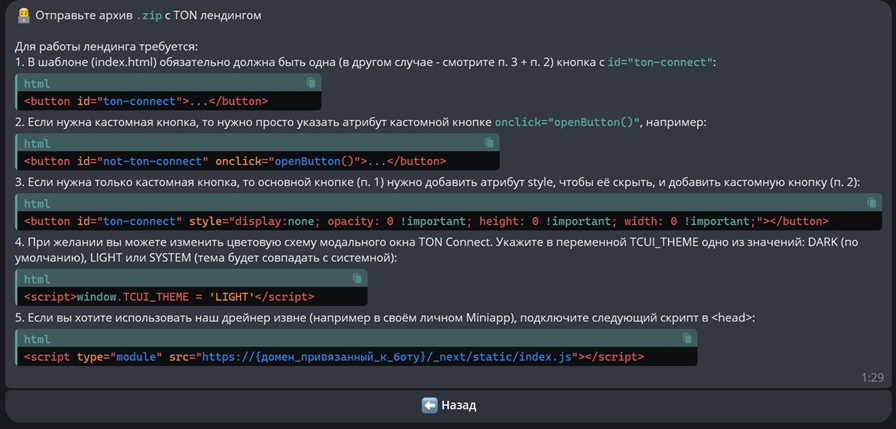Click the code line with id="not-ton-connect"
Viewport: 896px width, 429px height.
point(235,162)
